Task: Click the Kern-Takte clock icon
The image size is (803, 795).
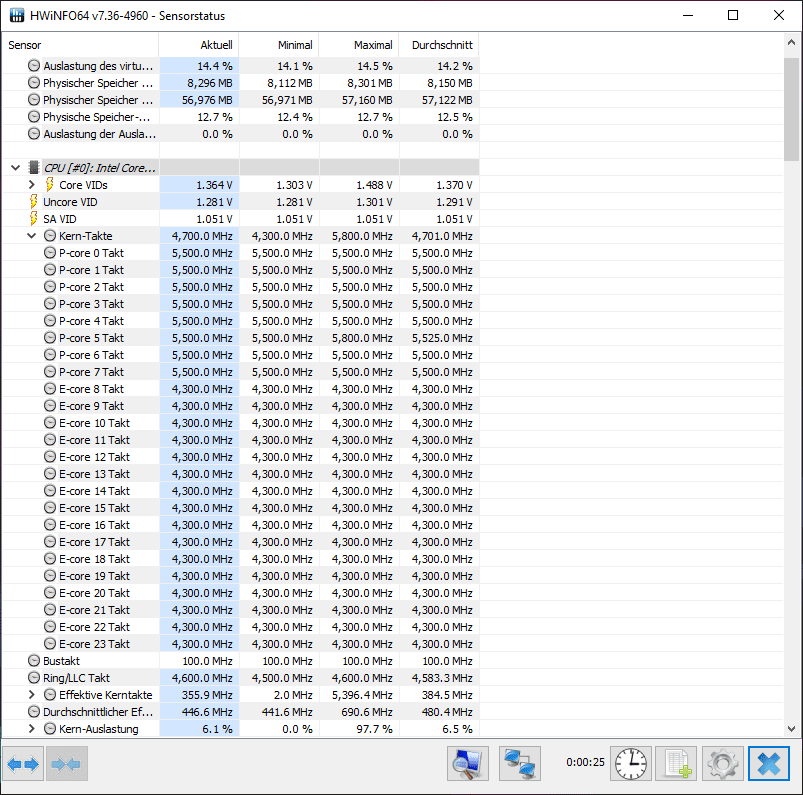Action: coord(50,236)
